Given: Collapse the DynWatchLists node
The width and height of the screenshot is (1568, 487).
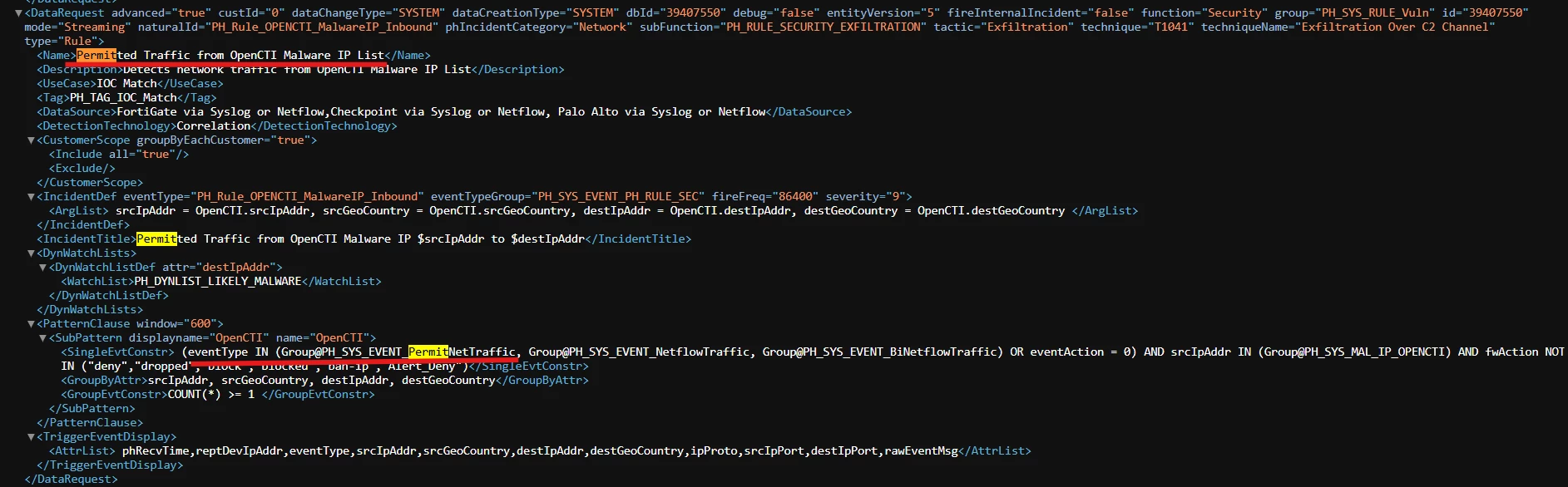Looking at the screenshot, I should click(x=31, y=253).
